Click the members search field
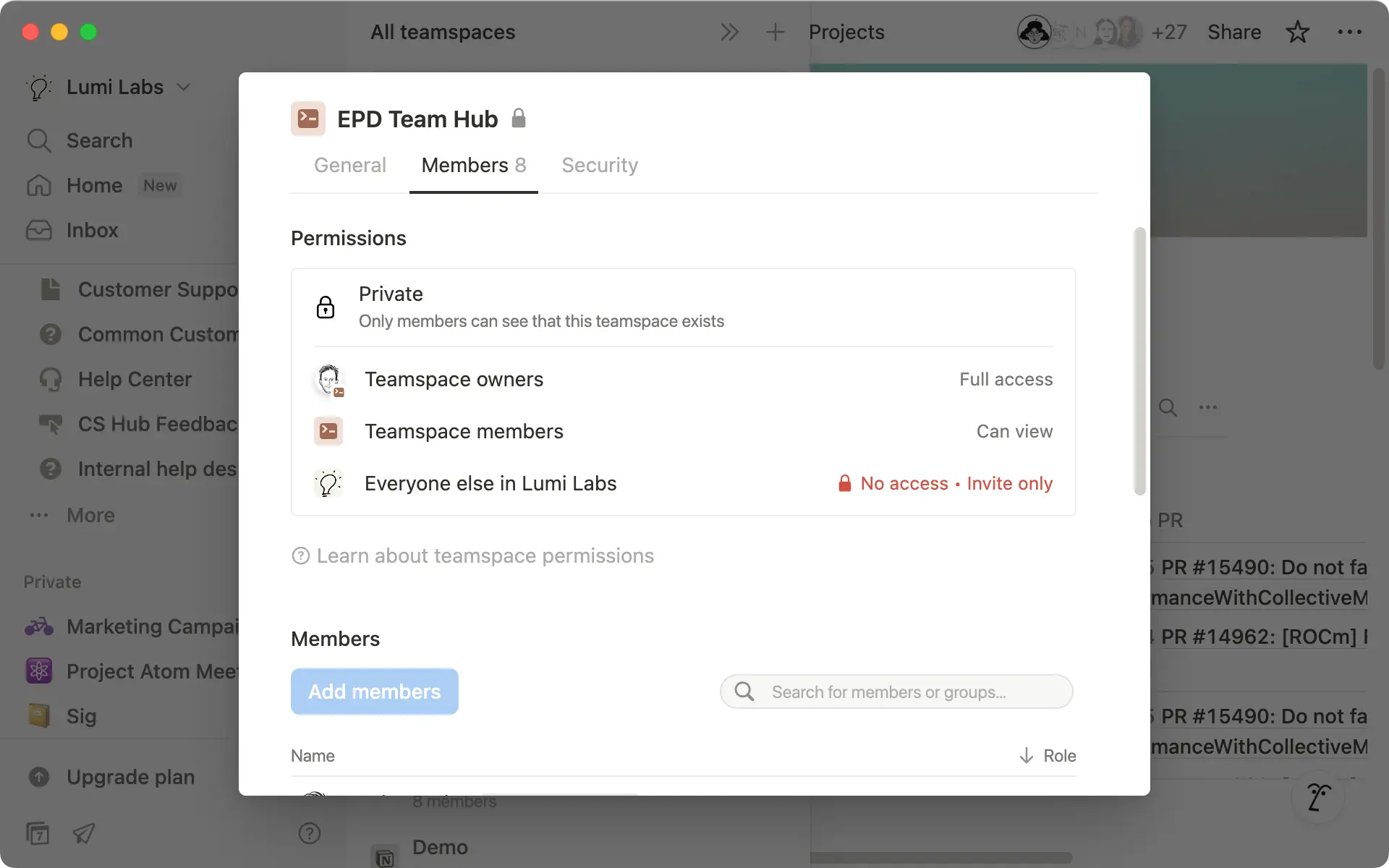1389x868 pixels. click(896, 692)
